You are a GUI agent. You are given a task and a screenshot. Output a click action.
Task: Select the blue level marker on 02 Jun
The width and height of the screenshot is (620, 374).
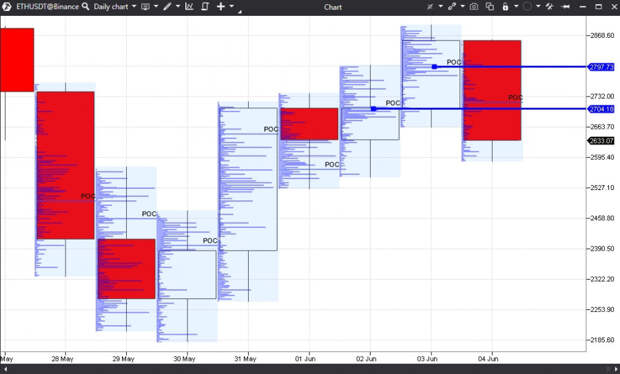[x=373, y=109]
